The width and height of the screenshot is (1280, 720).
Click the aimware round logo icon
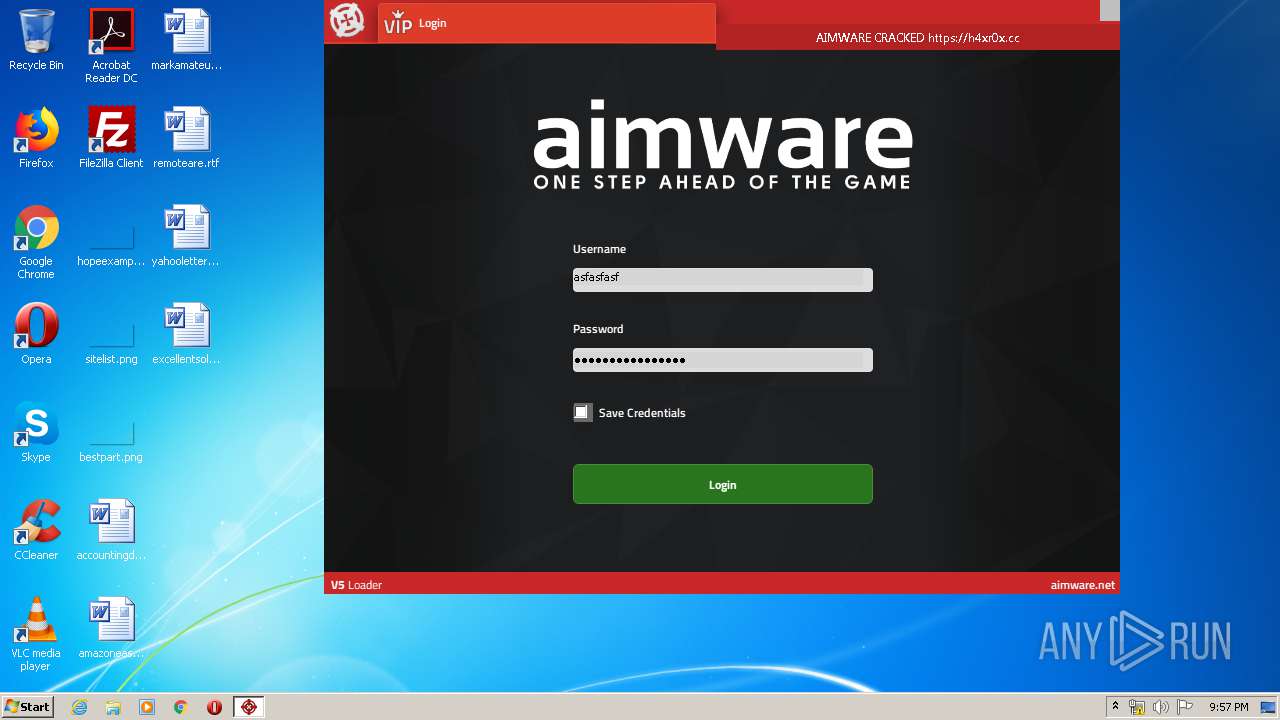(x=347, y=20)
